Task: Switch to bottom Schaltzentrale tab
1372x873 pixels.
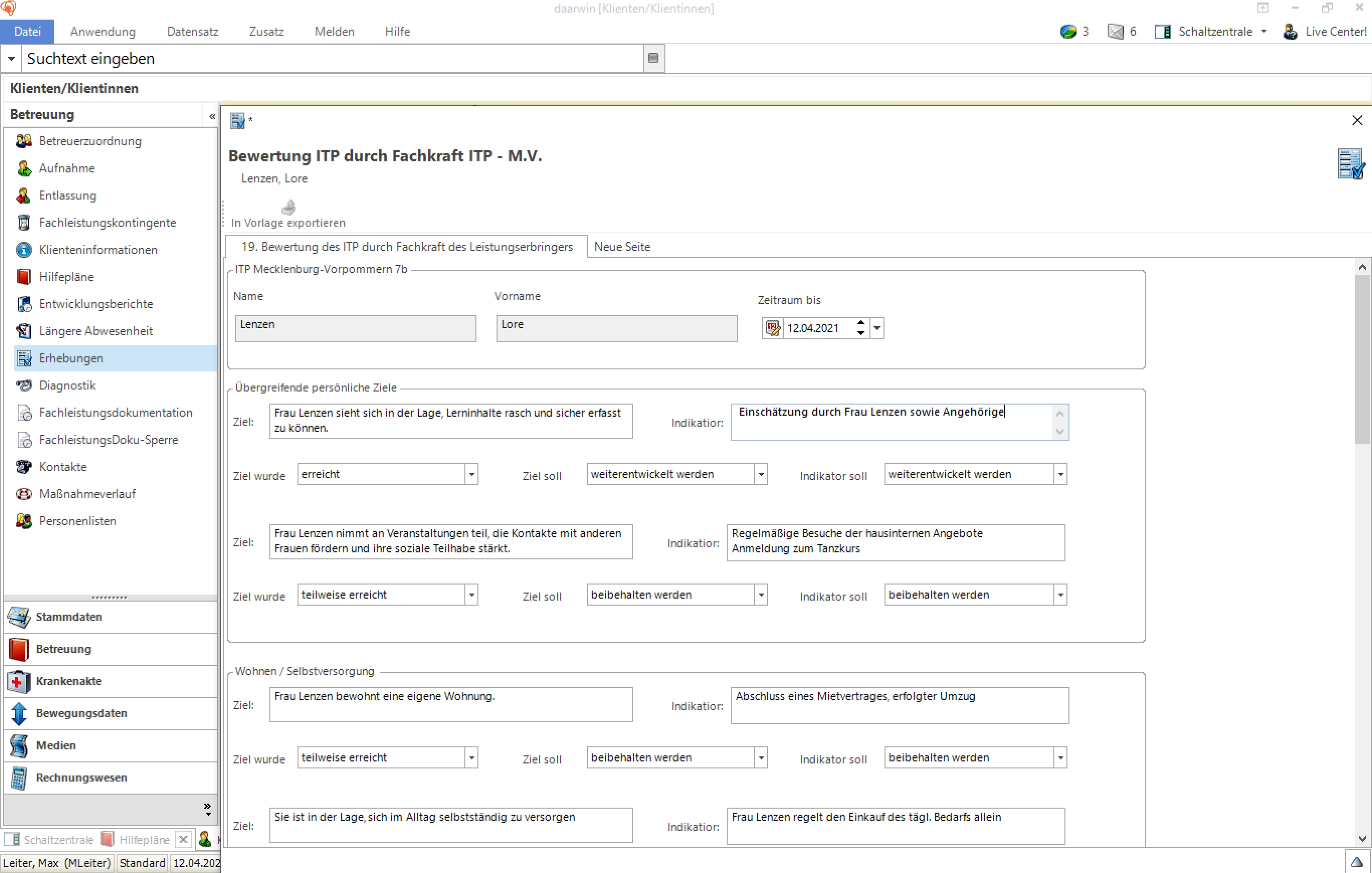Action: tap(50, 839)
